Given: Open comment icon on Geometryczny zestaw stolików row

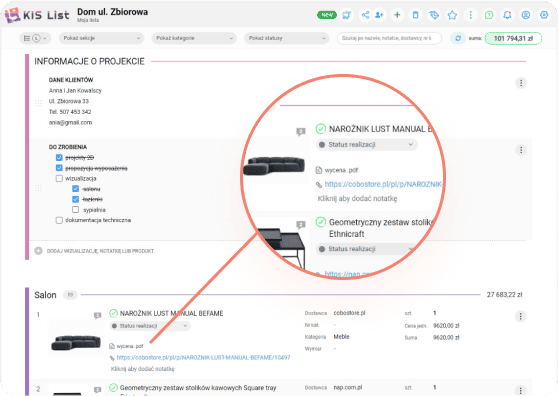Looking at the screenshot, I should click(98, 390).
